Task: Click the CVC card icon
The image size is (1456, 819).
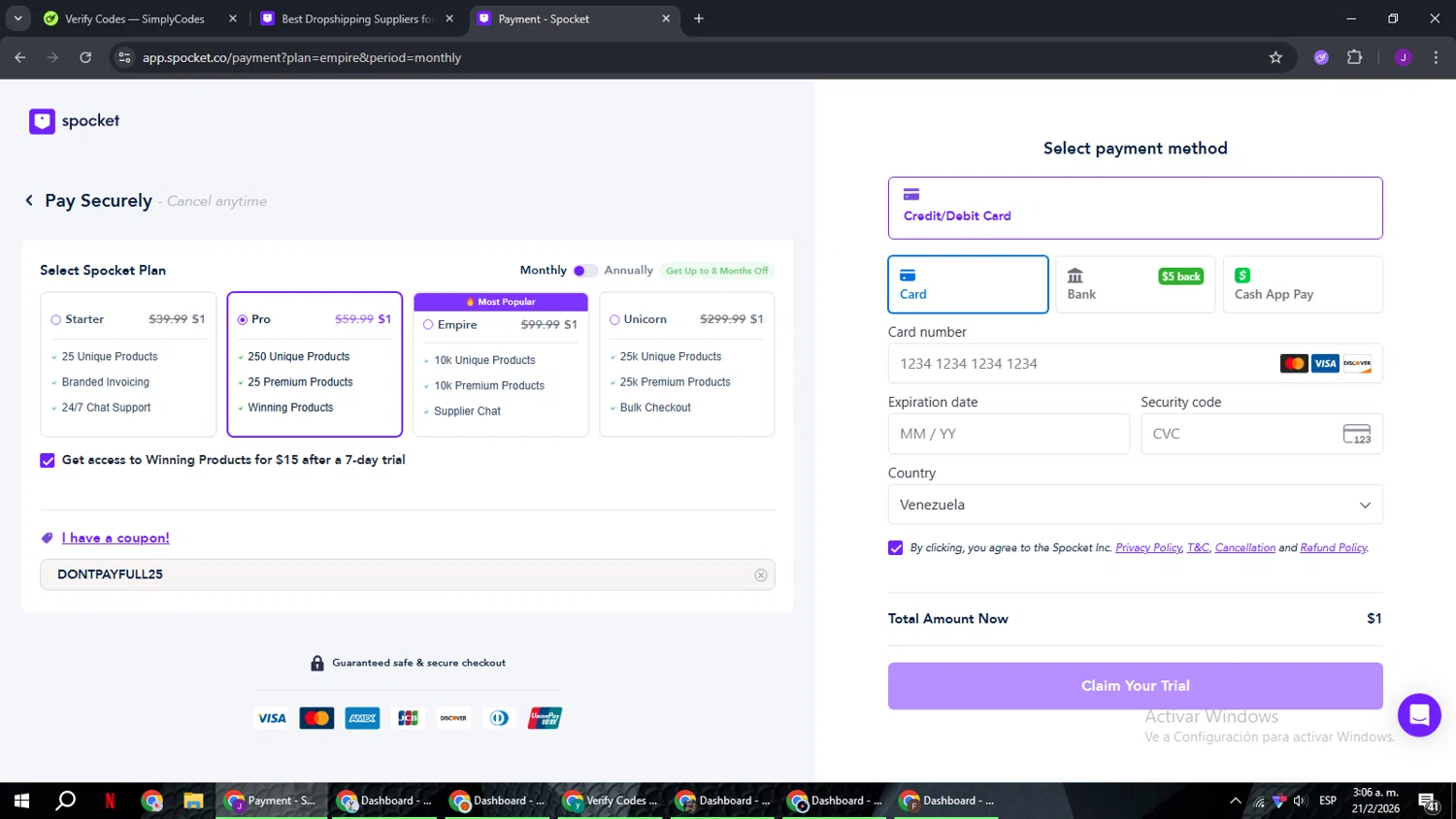Action: (x=1357, y=434)
